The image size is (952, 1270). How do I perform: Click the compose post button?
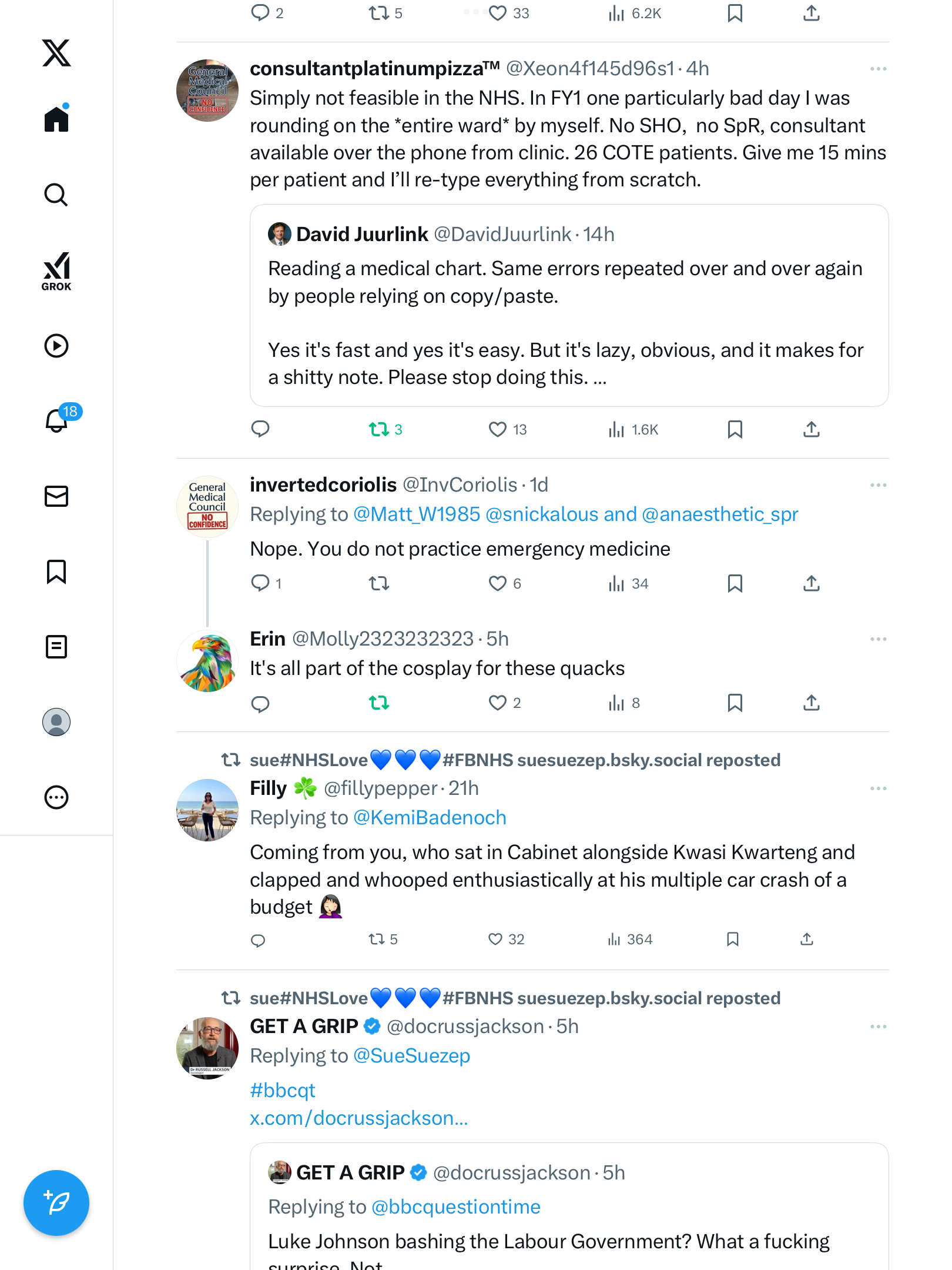tap(56, 1203)
